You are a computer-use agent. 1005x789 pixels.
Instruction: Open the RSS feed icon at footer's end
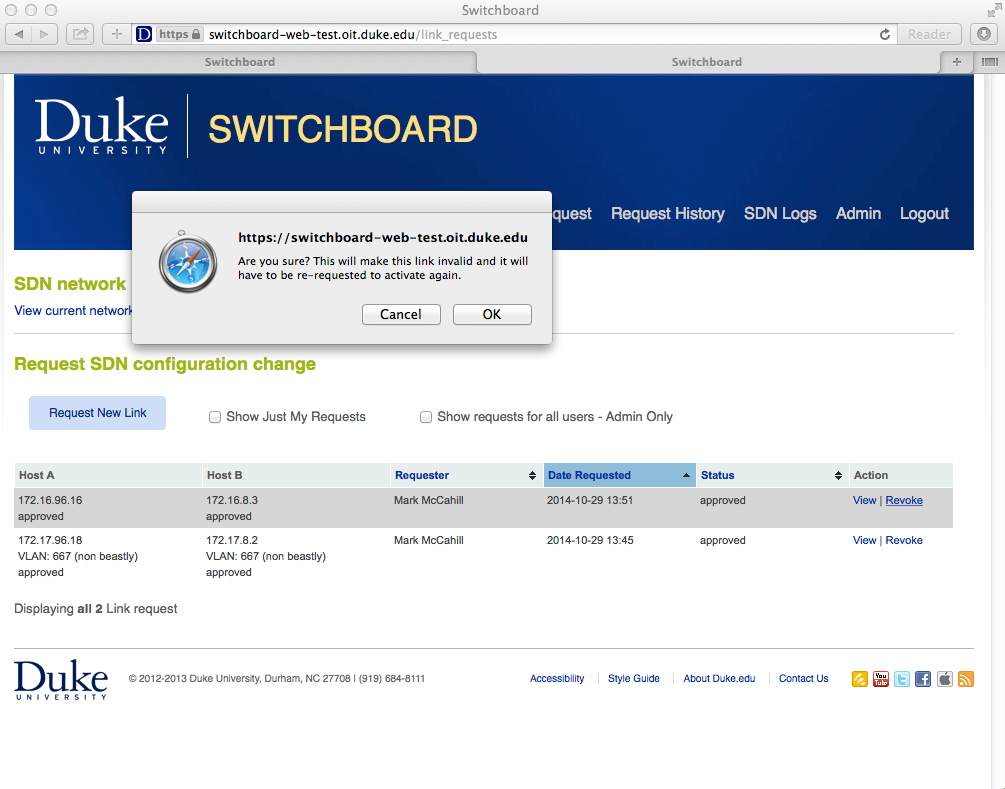coord(966,679)
